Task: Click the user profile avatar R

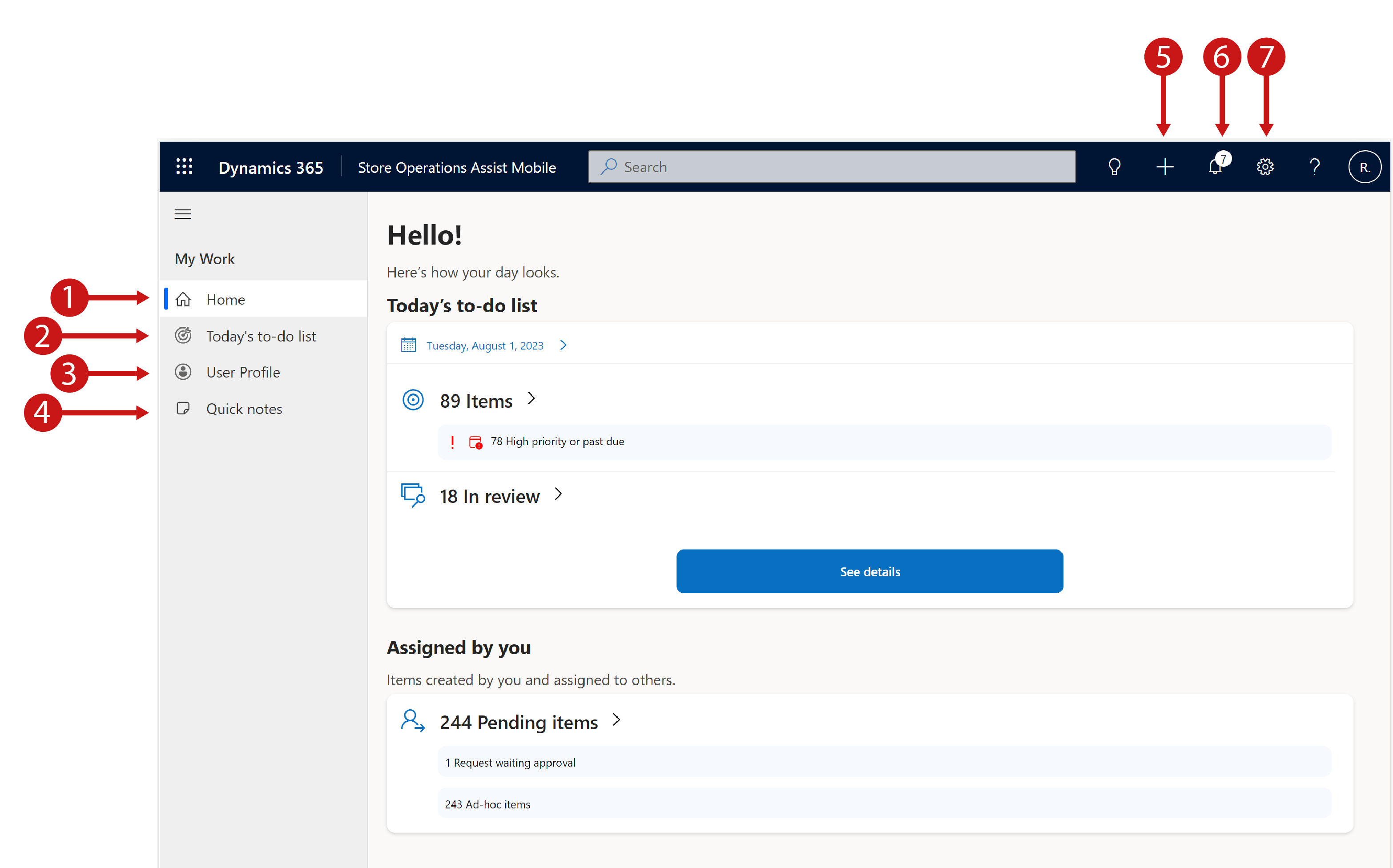Action: click(1364, 166)
